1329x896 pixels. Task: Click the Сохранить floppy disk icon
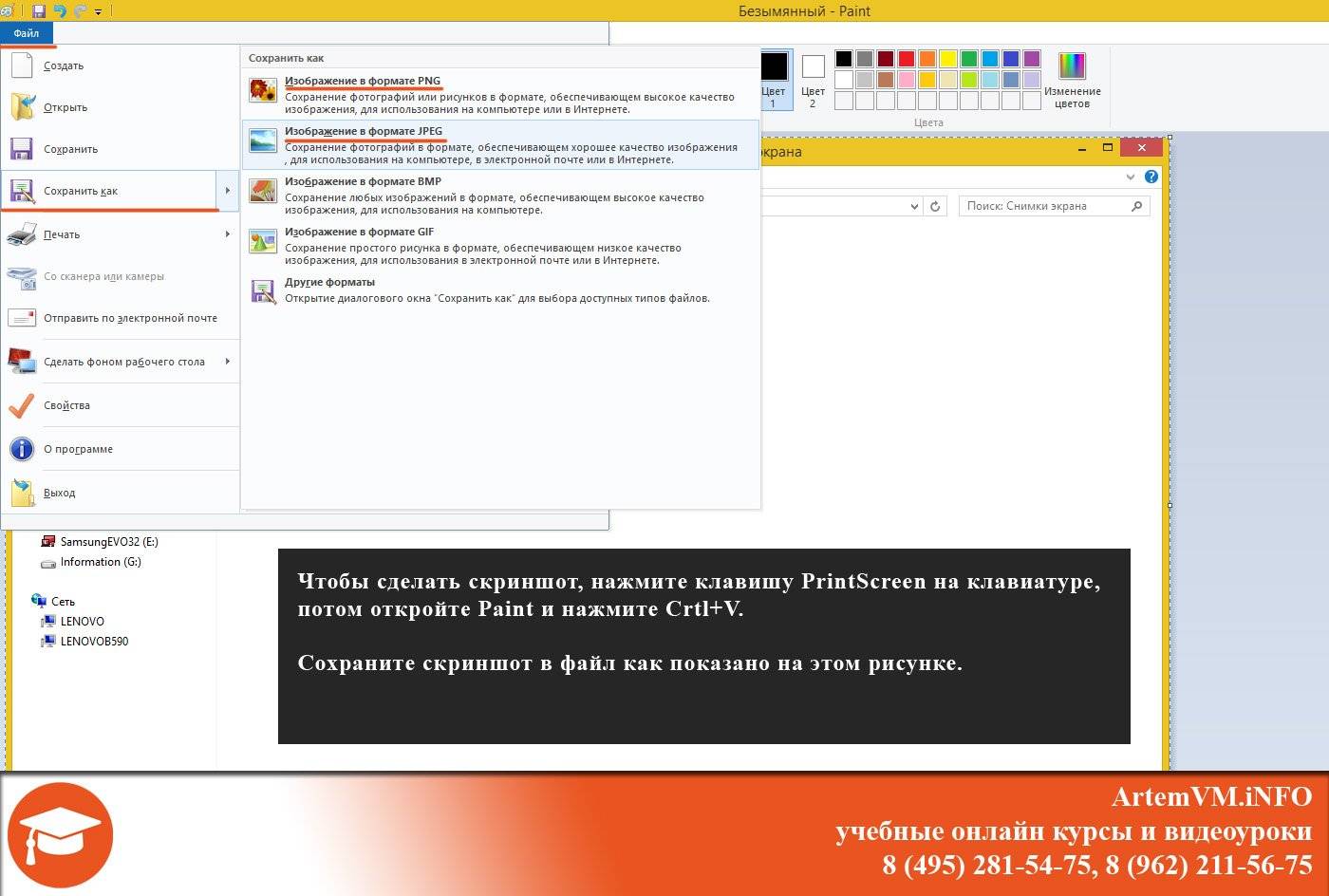pyautogui.click(x=22, y=149)
